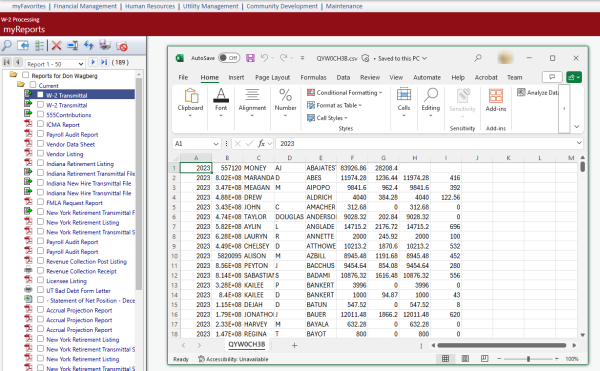Switch to Page Break Preview in status bar
The height and width of the screenshot is (371, 600).
pos(484,359)
